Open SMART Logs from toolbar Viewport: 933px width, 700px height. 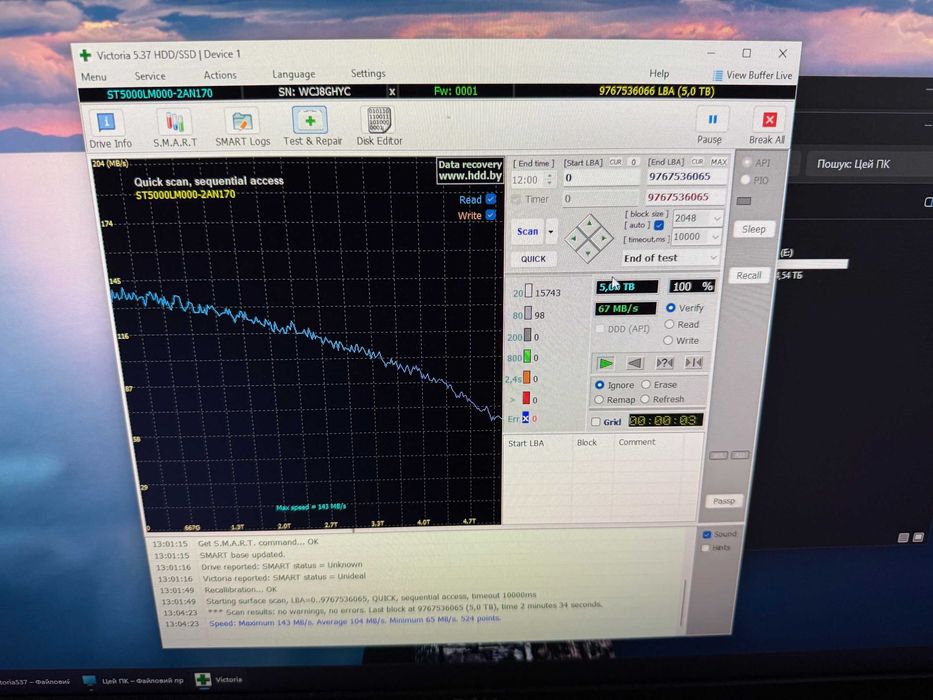tap(242, 127)
